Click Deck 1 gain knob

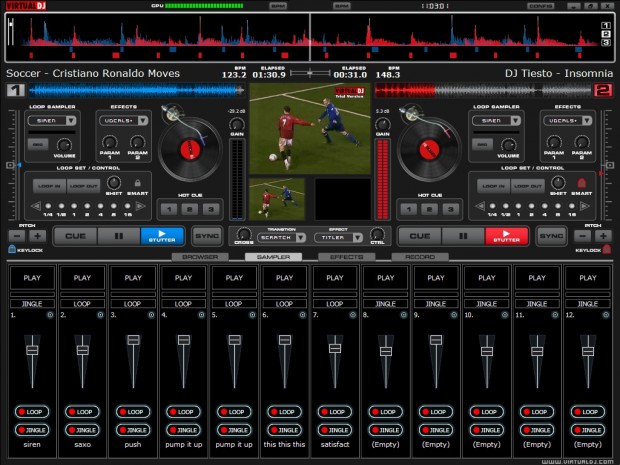(x=237, y=124)
